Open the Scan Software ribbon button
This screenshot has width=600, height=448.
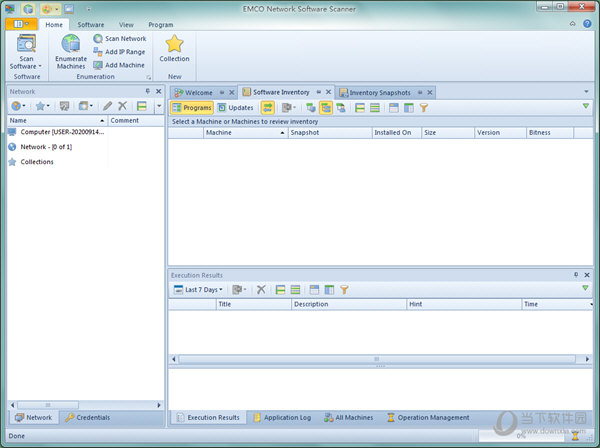(x=26, y=52)
